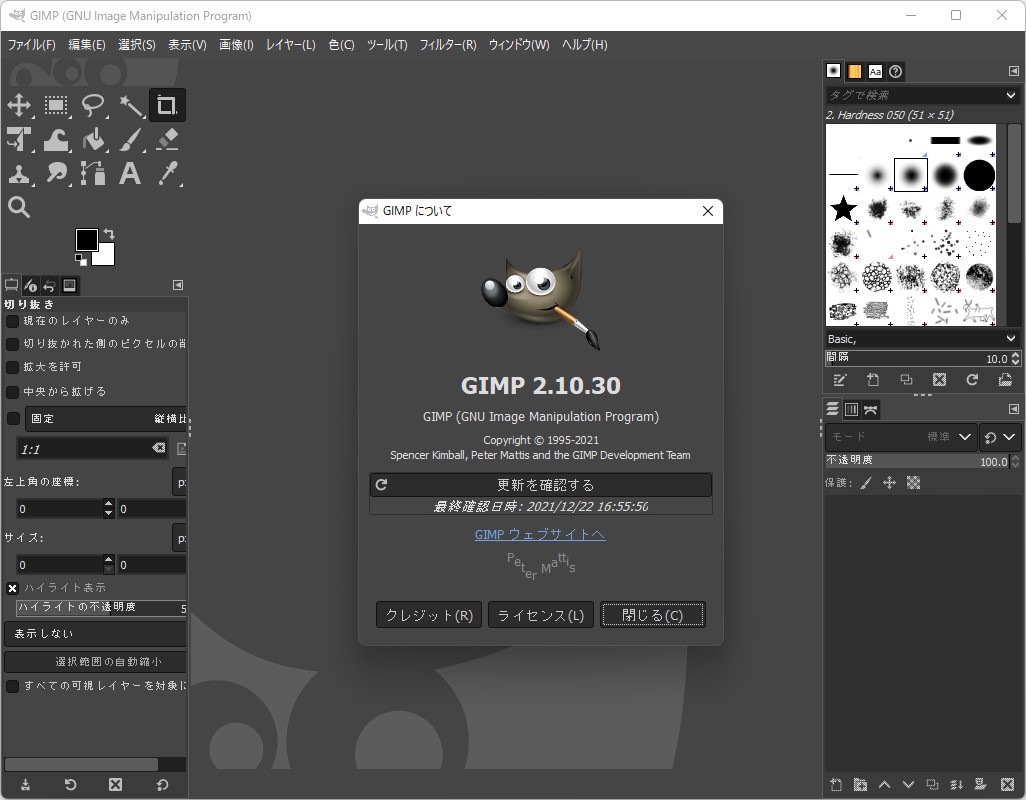Switch to the Patterns tab in the brushes dock
Viewport: 1026px width, 800px height.
click(x=853, y=71)
